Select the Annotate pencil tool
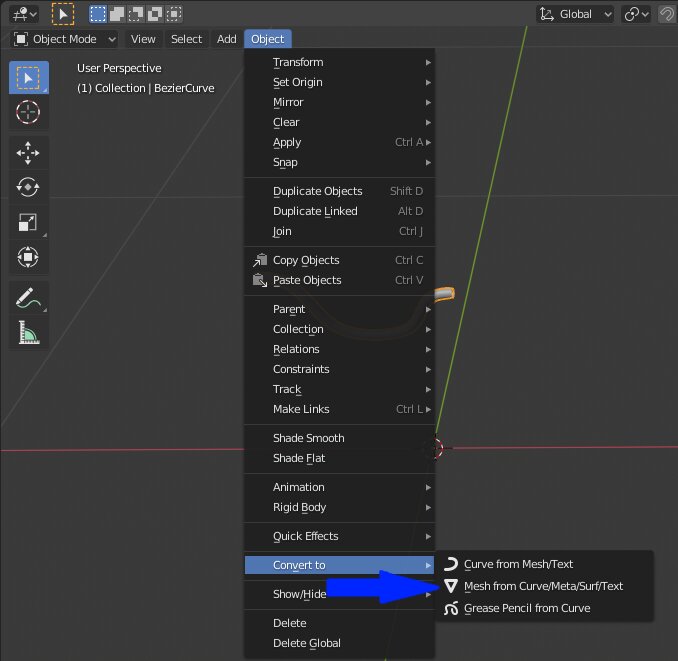 pyautogui.click(x=28, y=298)
